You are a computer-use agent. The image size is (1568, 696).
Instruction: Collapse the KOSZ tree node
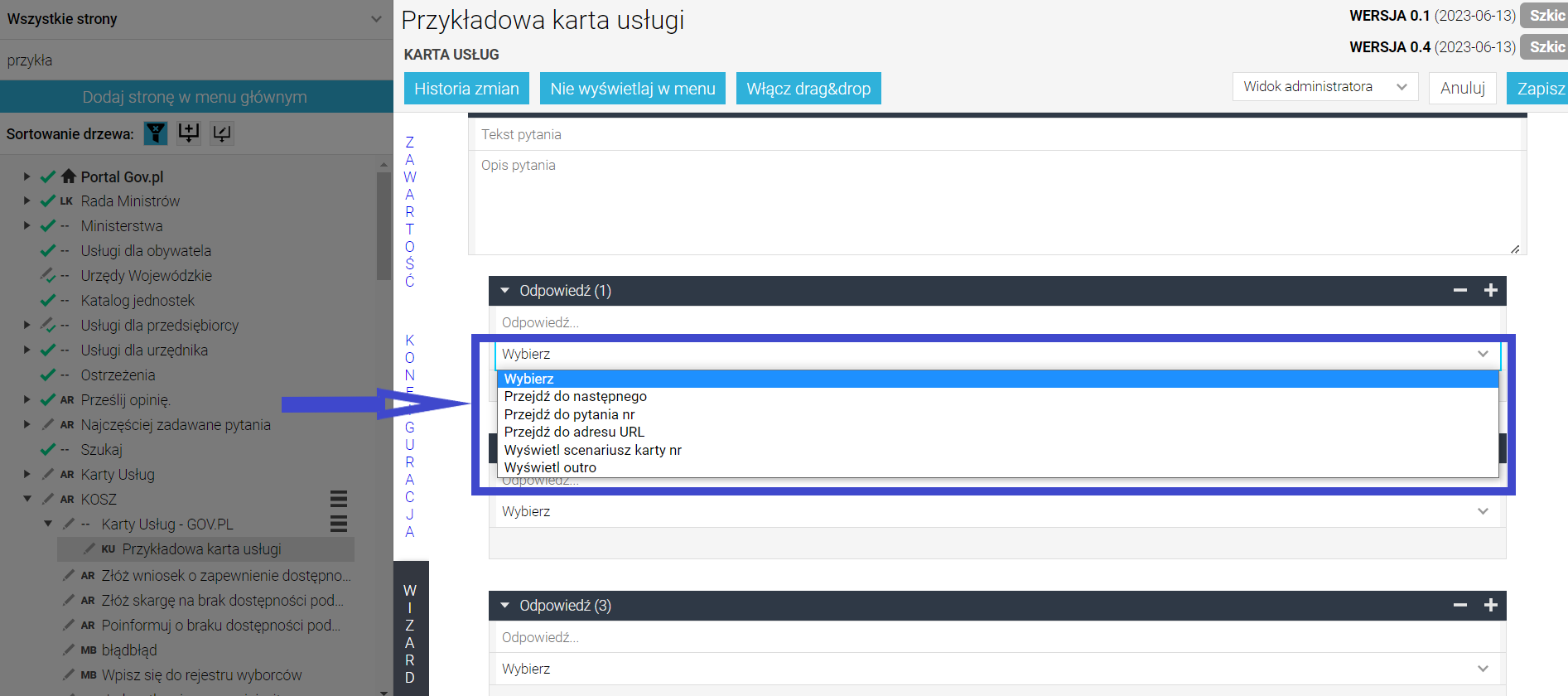pyautogui.click(x=27, y=499)
